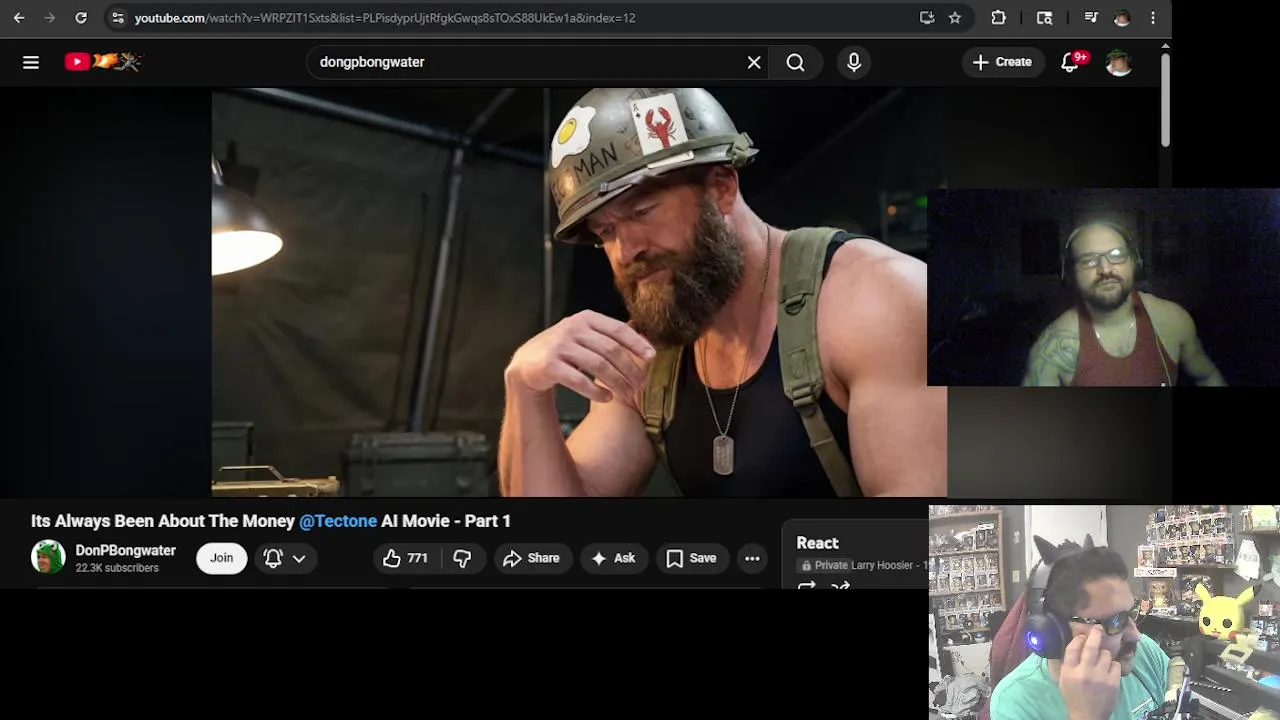Open the tab search icon in Chrome toolbar
This screenshot has height=720, width=1280.
point(1044,18)
